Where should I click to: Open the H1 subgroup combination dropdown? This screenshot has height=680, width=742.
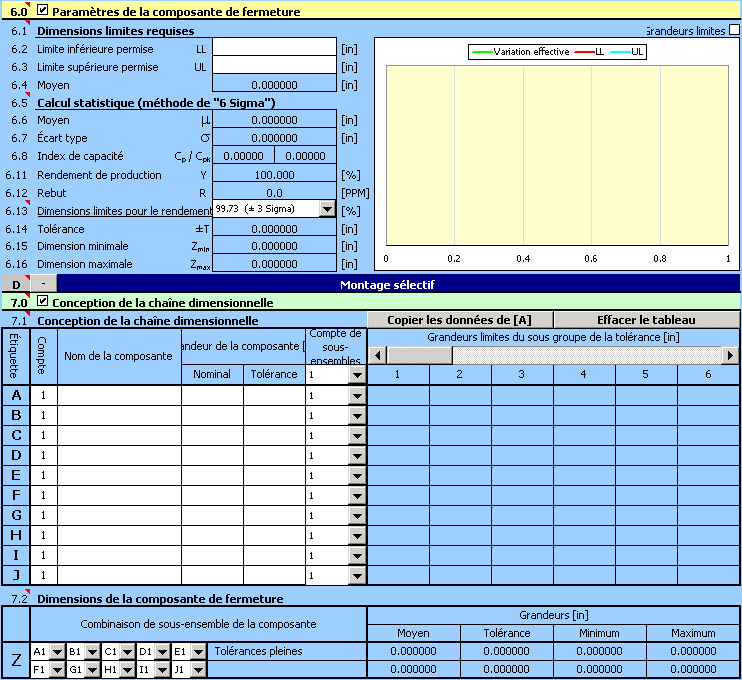click(x=127, y=670)
